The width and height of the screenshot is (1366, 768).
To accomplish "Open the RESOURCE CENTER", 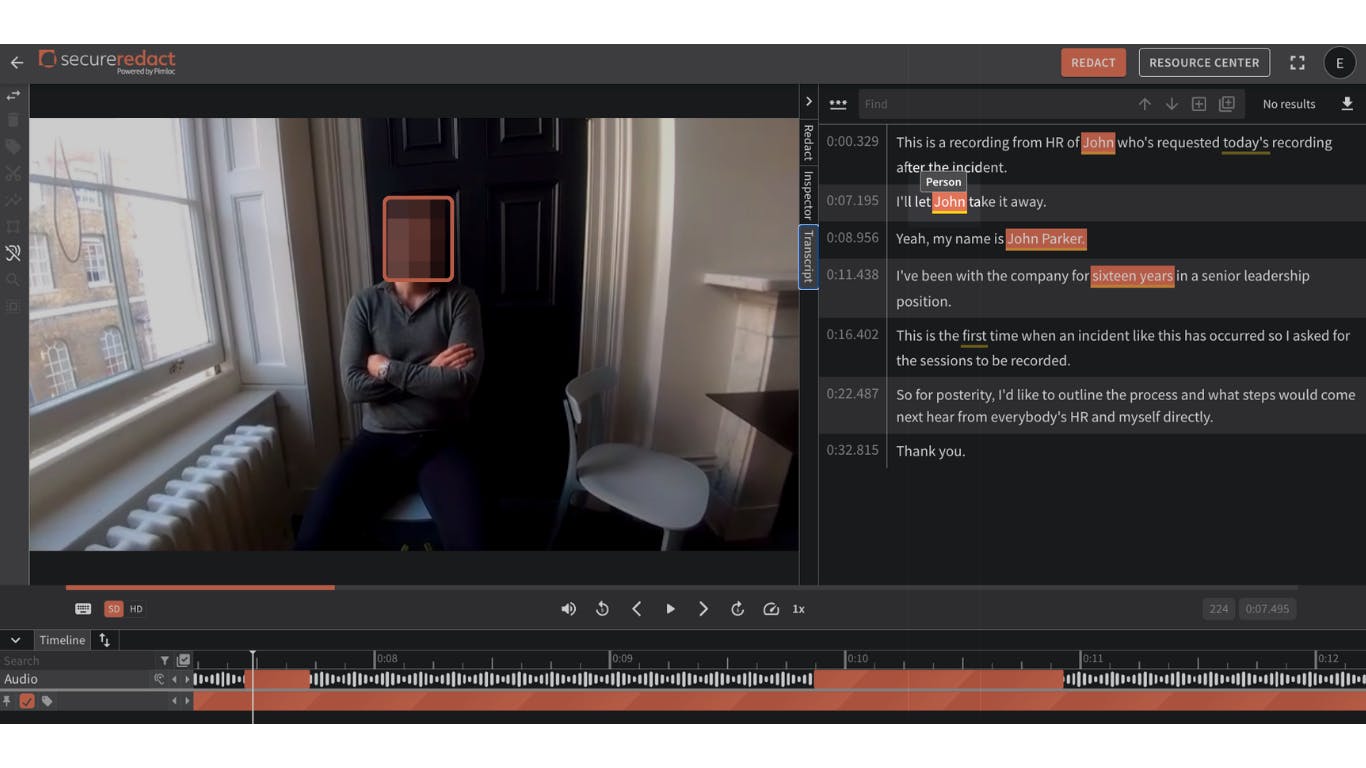I will (x=1204, y=63).
